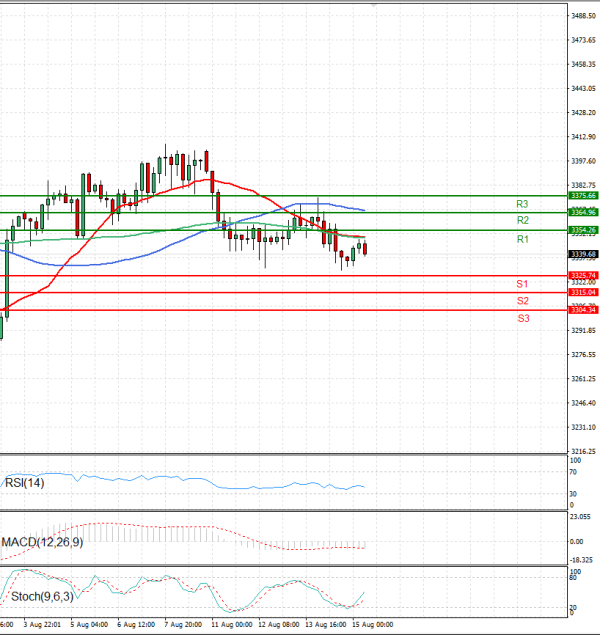Click the 3216.25 price scale value

pyautogui.click(x=583, y=451)
